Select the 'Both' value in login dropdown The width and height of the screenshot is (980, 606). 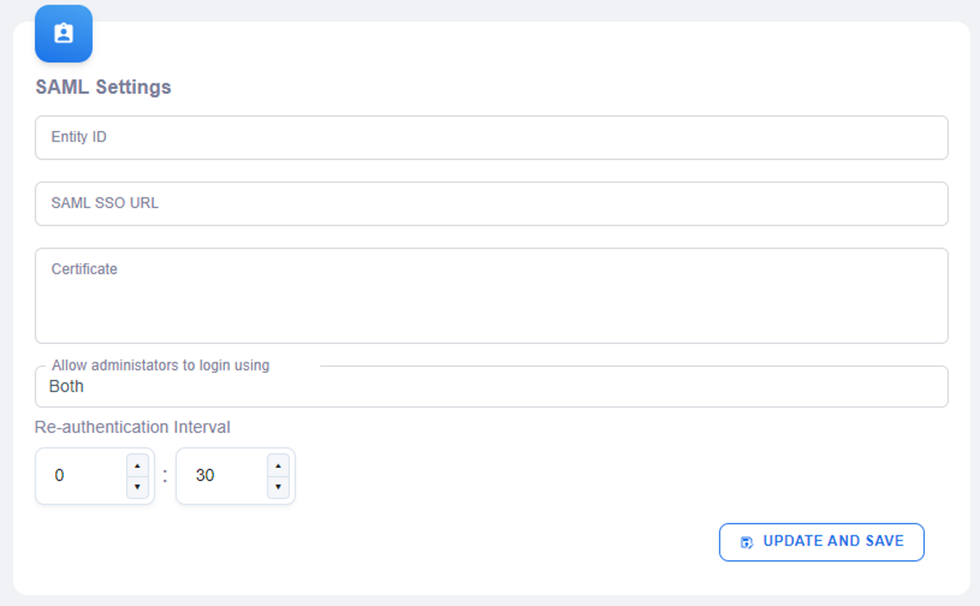67,387
